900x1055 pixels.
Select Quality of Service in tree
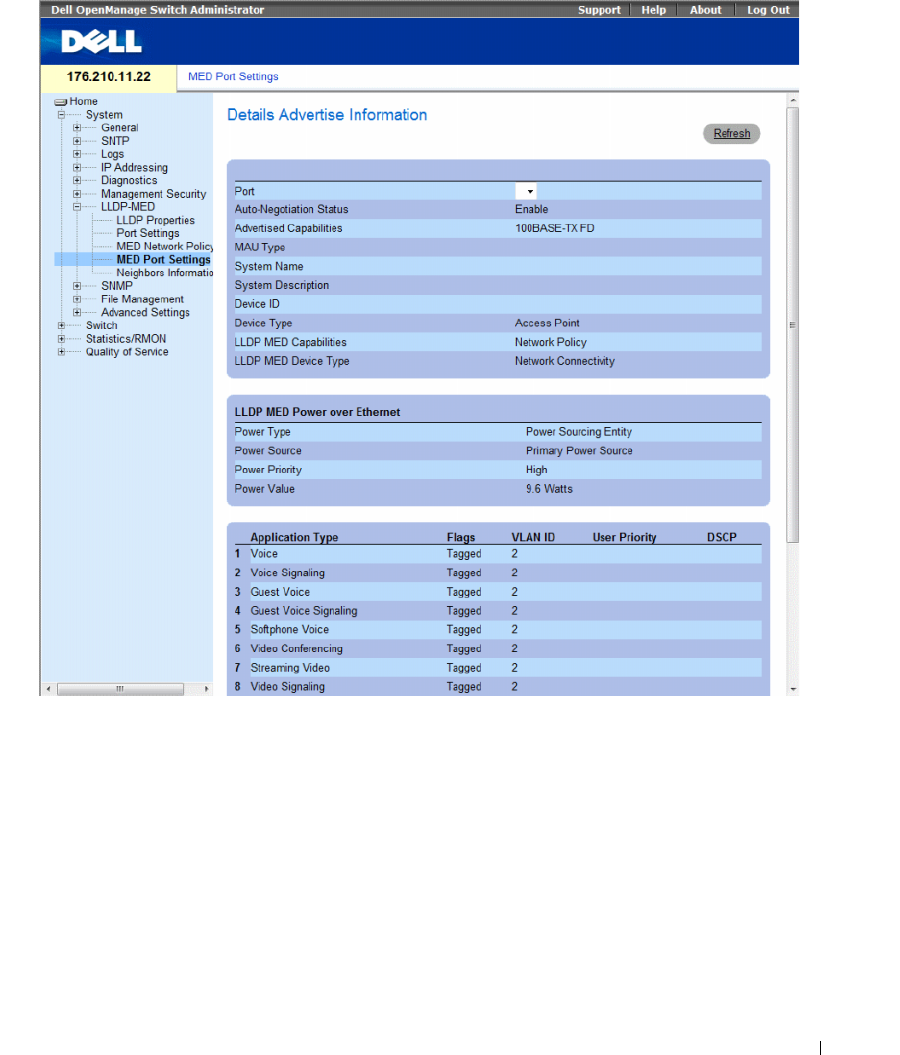point(127,352)
